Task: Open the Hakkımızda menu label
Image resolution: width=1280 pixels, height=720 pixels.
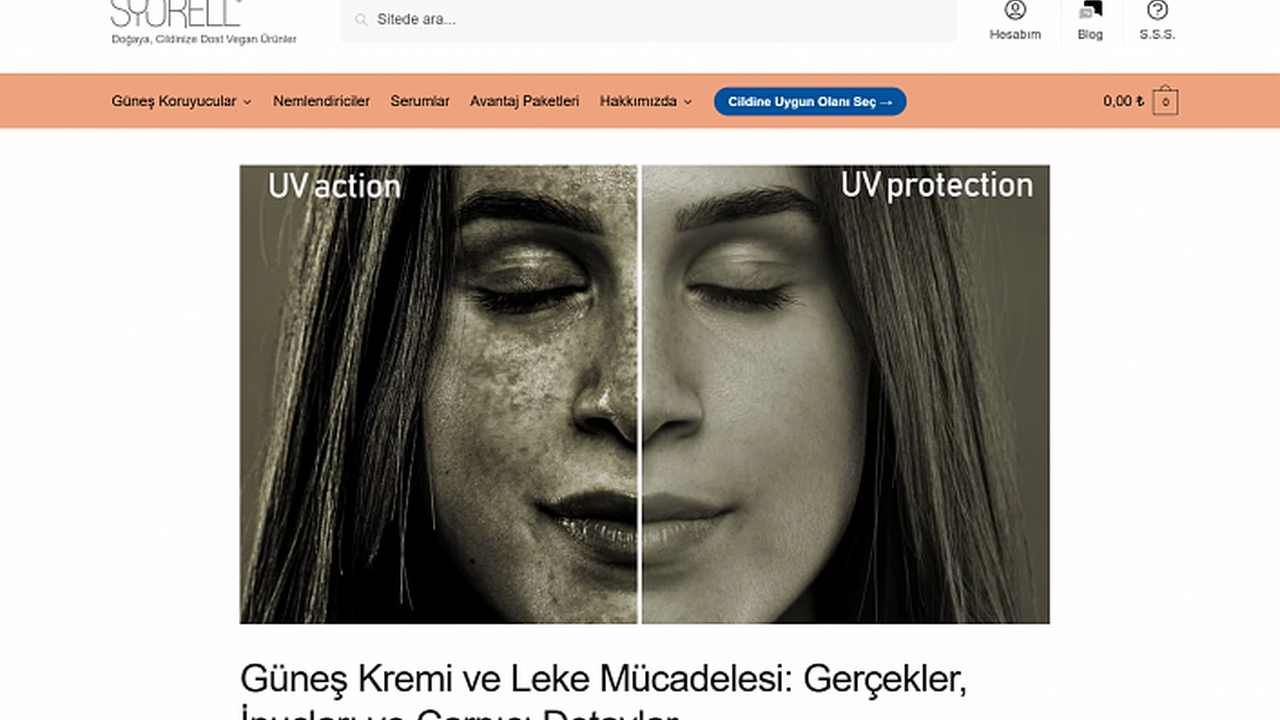Action: (638, 101)
